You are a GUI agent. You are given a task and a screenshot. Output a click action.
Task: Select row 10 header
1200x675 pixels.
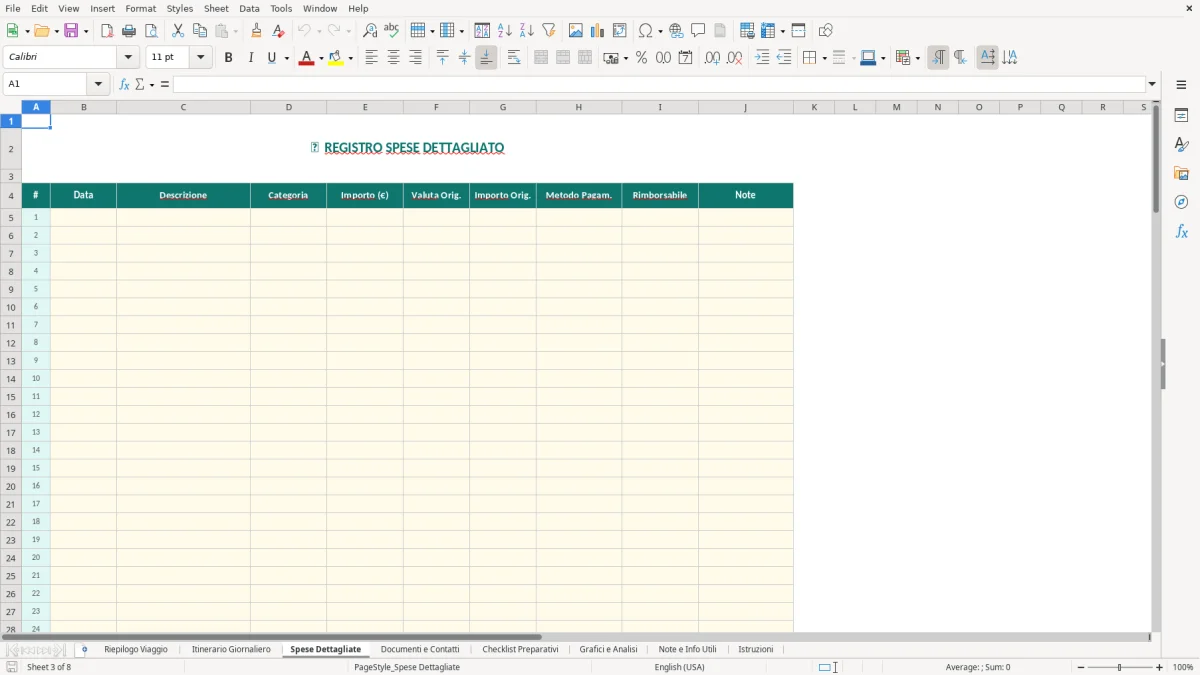pos(10,307)
